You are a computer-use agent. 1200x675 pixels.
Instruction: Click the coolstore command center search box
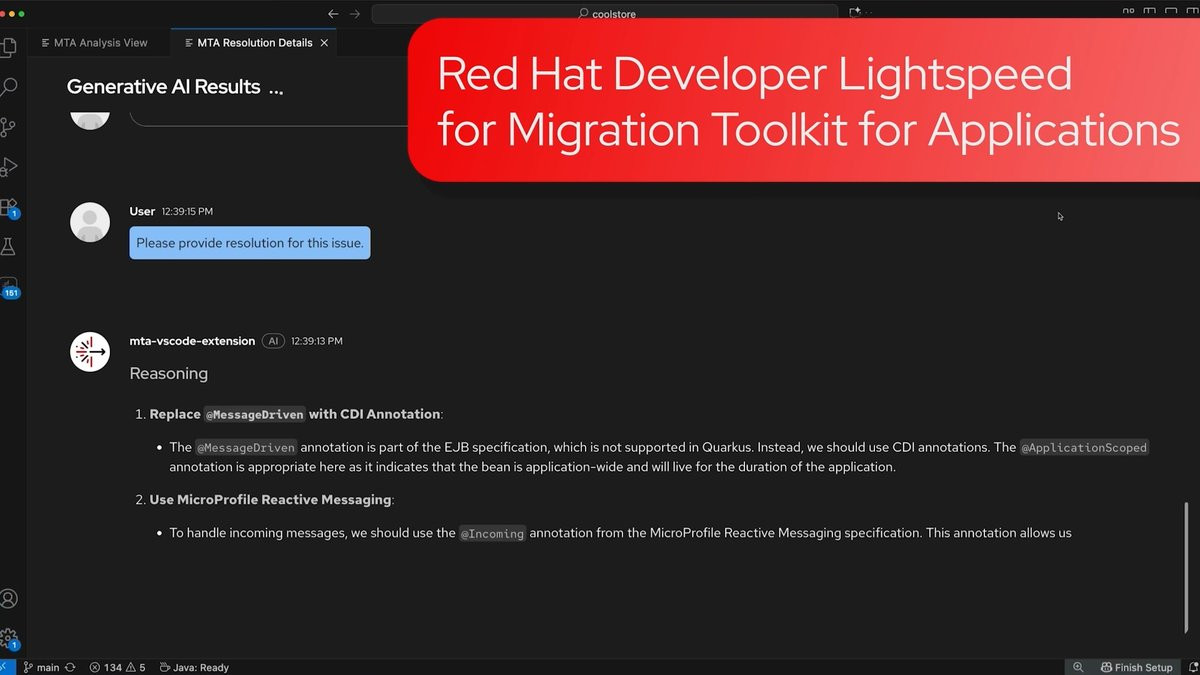[x=604, y=14]
